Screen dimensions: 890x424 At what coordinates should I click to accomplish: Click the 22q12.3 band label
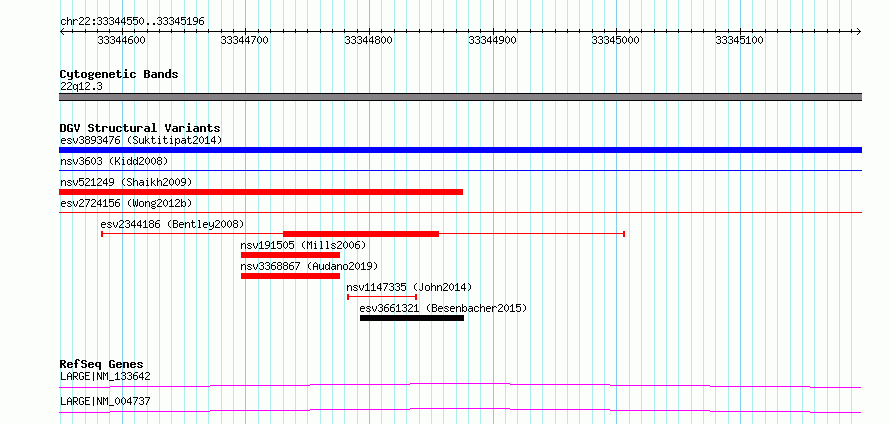pyautogui.click(x=81, y=87)
